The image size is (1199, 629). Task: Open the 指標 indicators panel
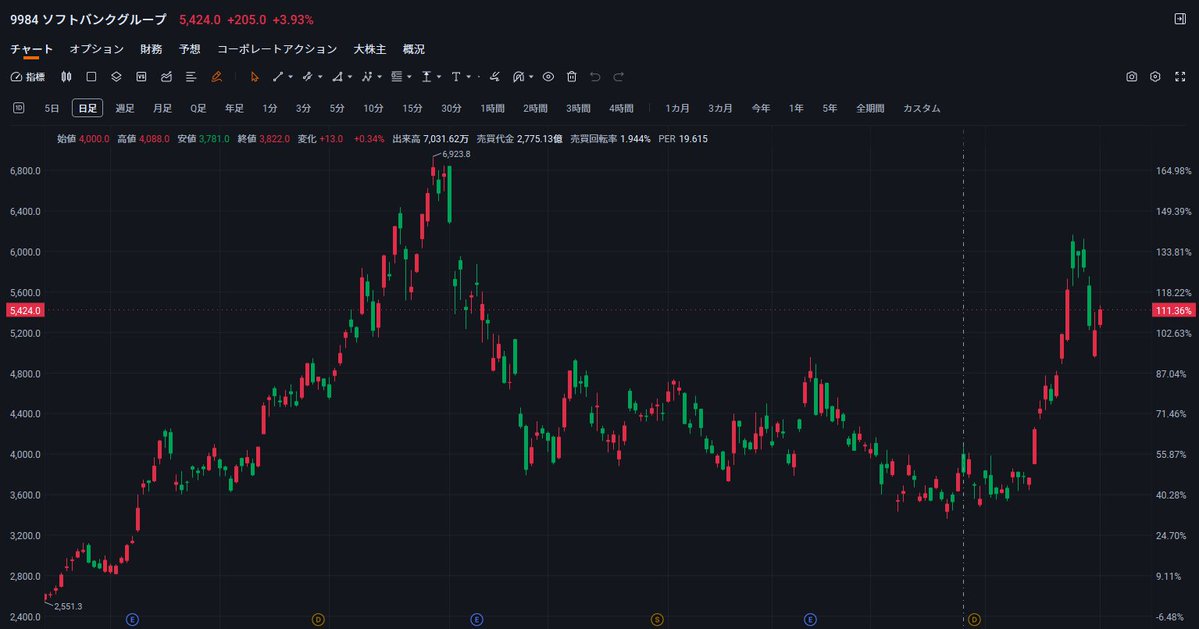click(x=28, y=76)
